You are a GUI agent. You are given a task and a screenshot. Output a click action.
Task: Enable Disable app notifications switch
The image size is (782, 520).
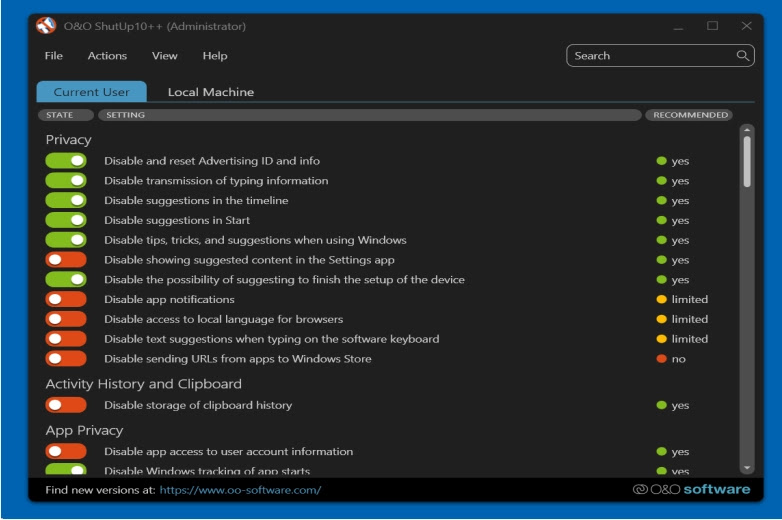pos(66,299)
